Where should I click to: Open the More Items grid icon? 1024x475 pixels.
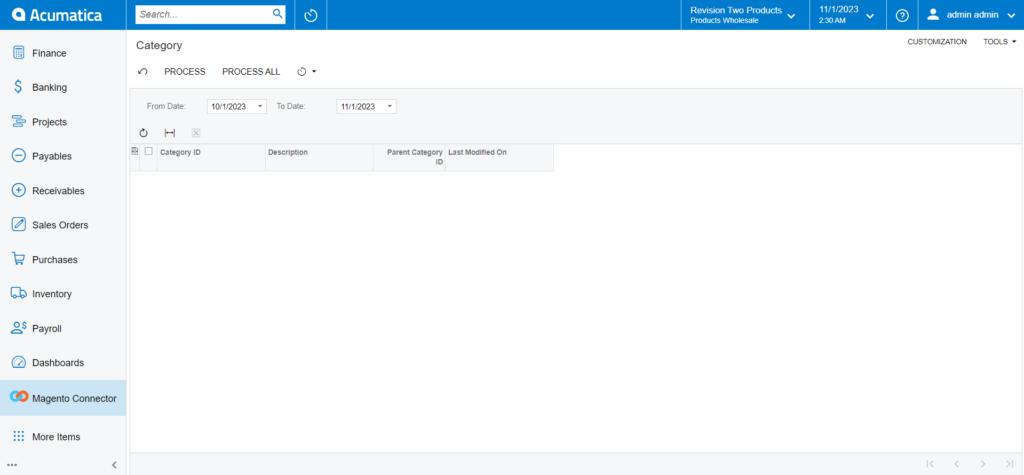tap(19, 436)
